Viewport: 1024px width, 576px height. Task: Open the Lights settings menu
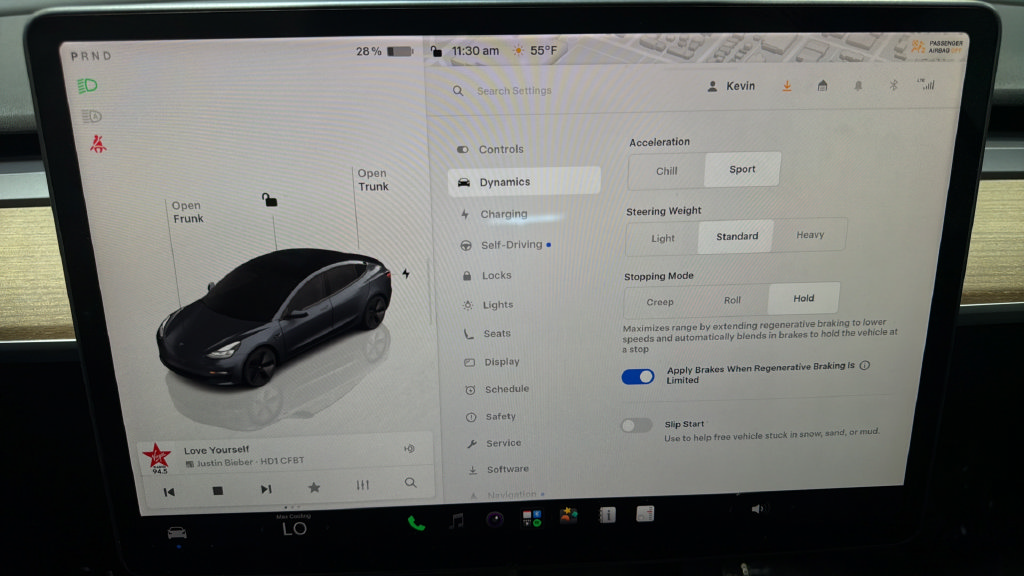tap(488, 305)
